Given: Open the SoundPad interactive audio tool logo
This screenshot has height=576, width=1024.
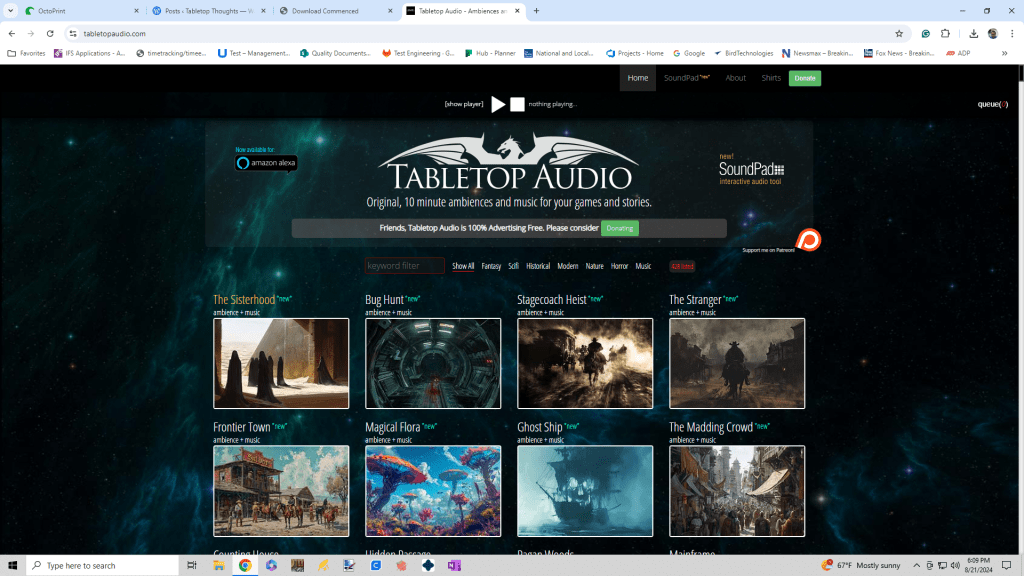Looking at the screenshot, I should click(x=751, y=169).
